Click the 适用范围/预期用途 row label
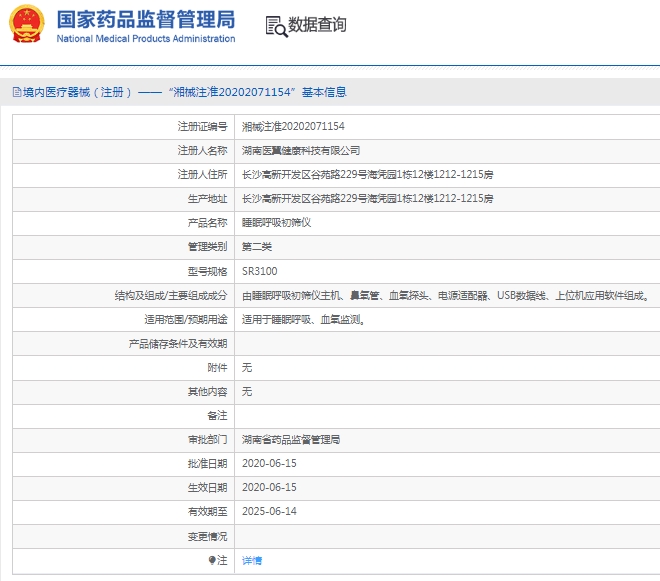Screen dimensions: 660x581 pos(186,320)
